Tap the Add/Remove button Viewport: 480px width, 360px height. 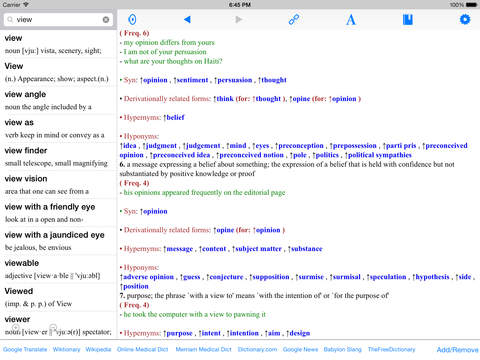[x=457, y=350]
